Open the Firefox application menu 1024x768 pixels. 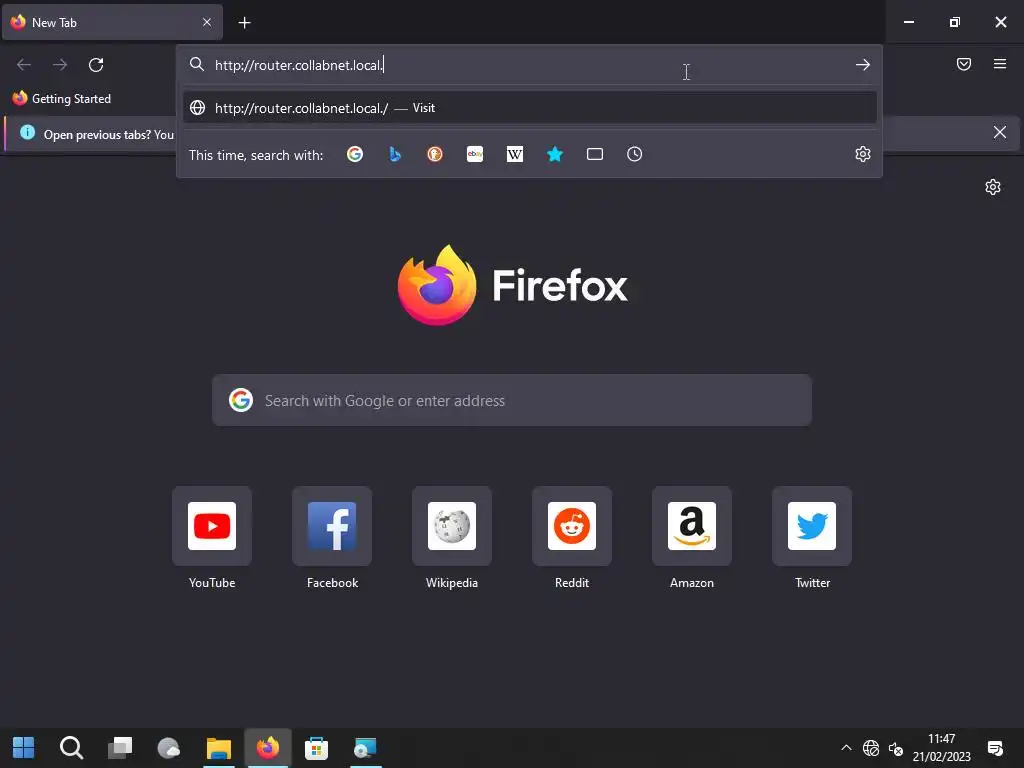coord(999,64)
